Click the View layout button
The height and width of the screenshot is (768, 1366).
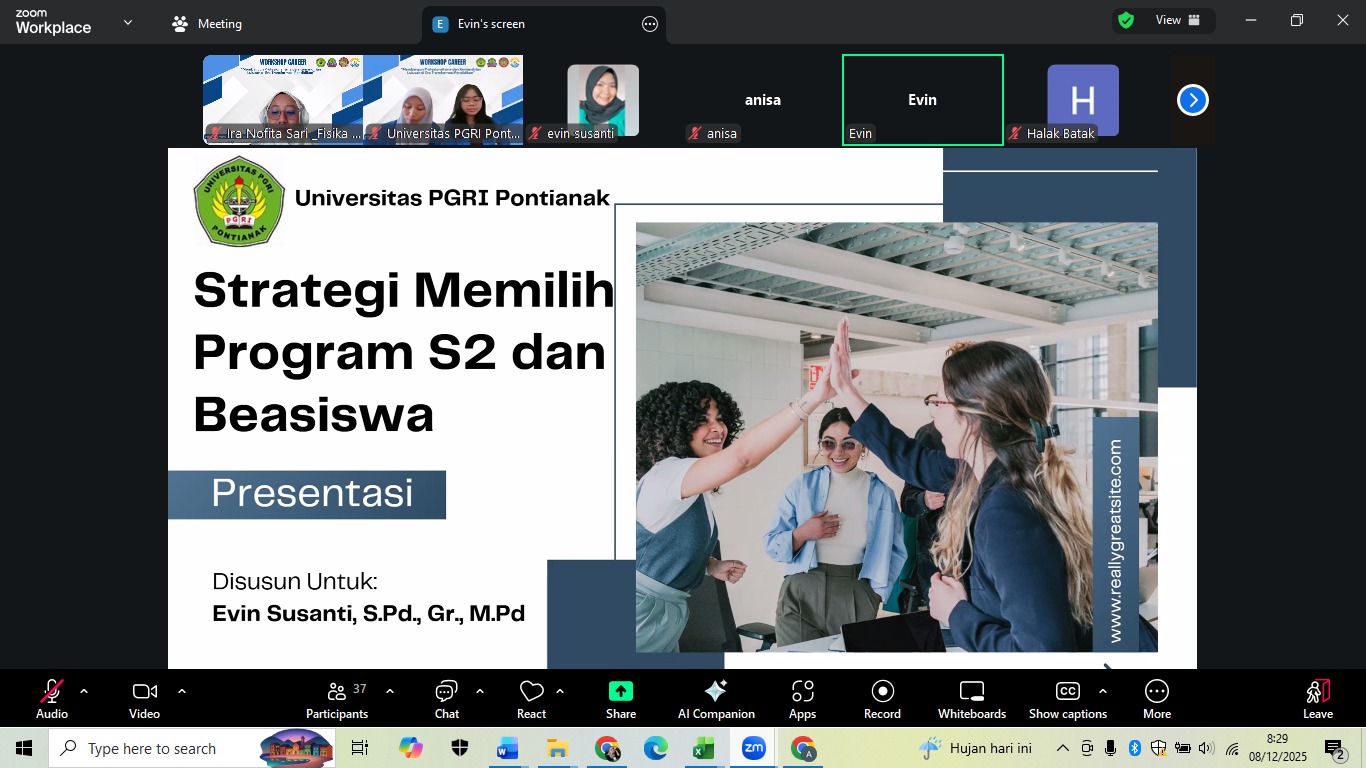coord(1178,20)
